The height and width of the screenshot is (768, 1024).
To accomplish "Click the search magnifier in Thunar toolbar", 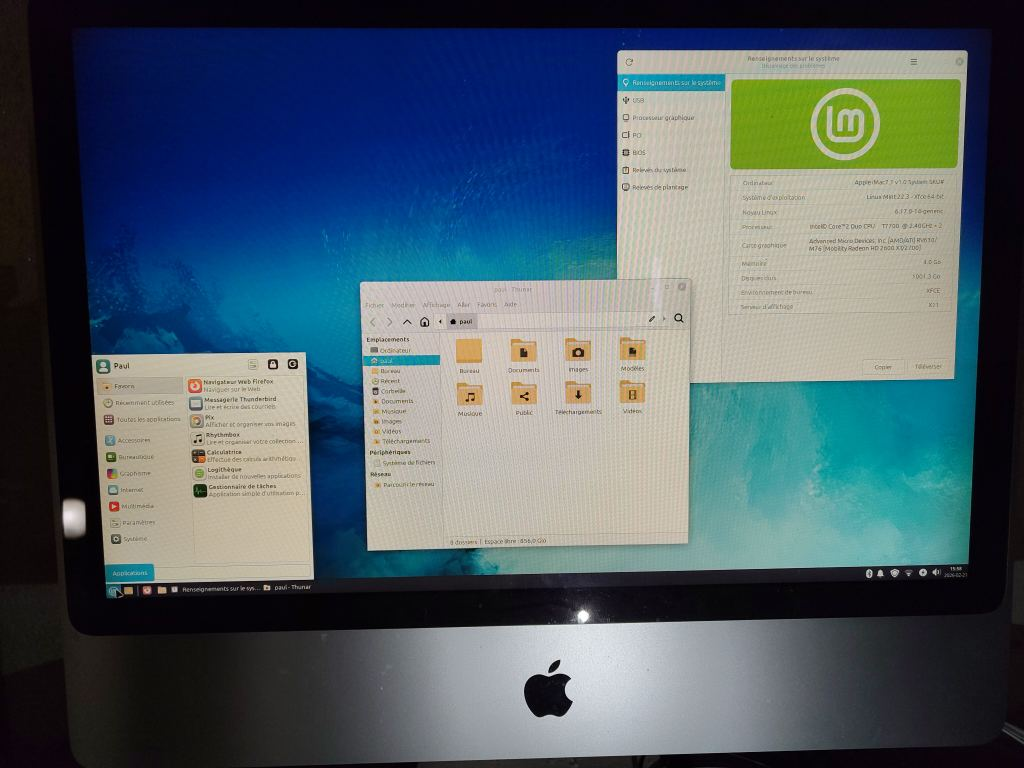I will pos(679,319).
